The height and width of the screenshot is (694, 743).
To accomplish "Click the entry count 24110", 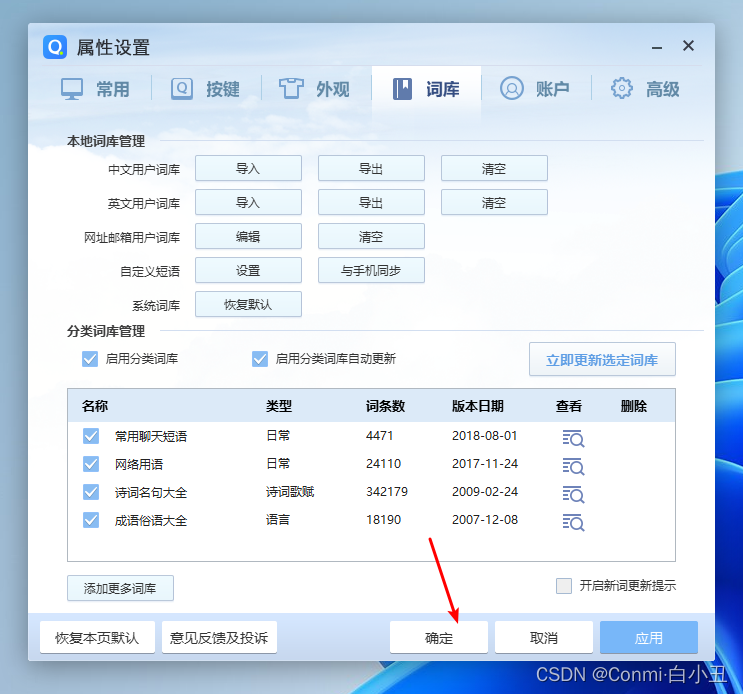I will coord(383,464).
